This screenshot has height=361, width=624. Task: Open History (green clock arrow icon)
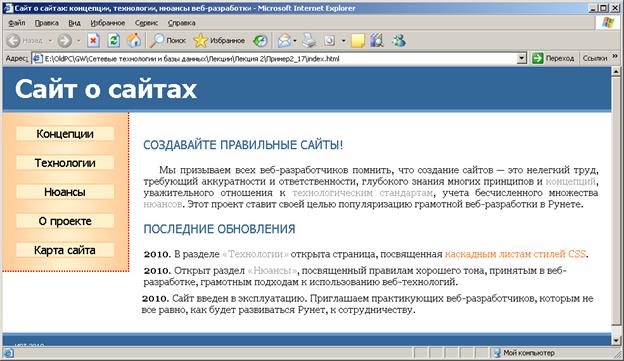click(x=260, y=40)
